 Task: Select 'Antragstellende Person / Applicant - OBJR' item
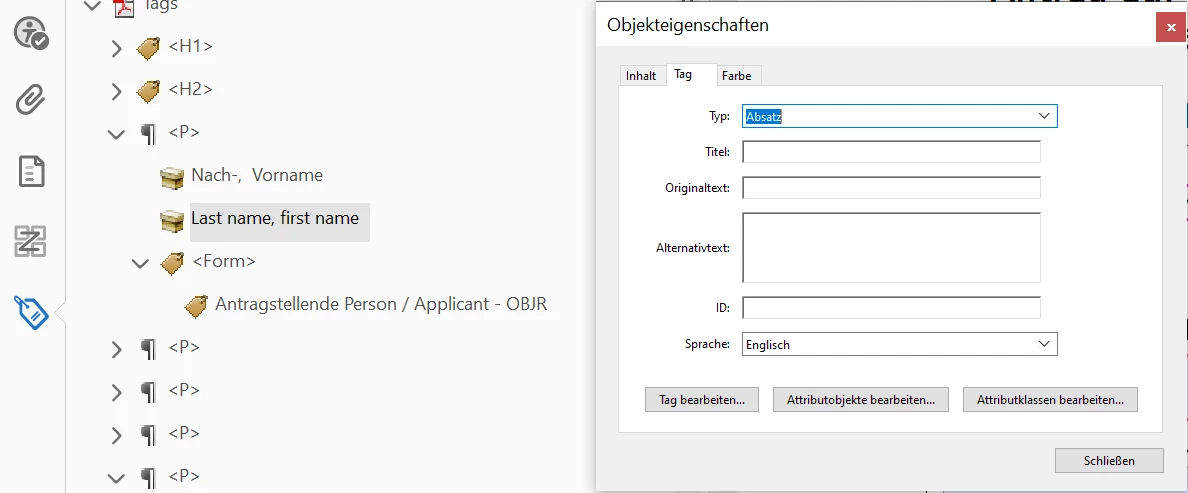coord(380,304)
